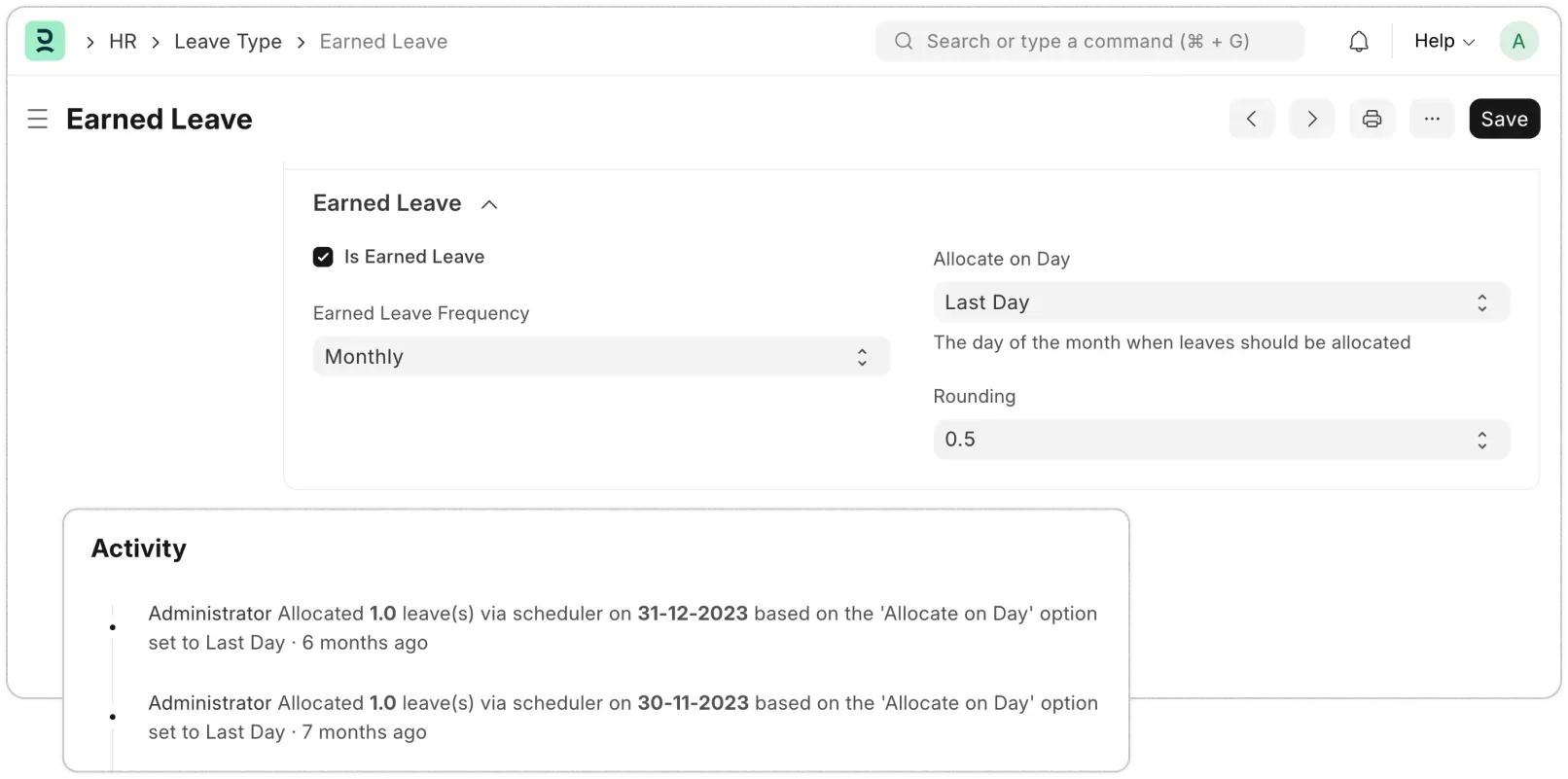Uncheck the Is Earned Leave checkbox
Screen dimensions: 1568x779
point(322,257)
